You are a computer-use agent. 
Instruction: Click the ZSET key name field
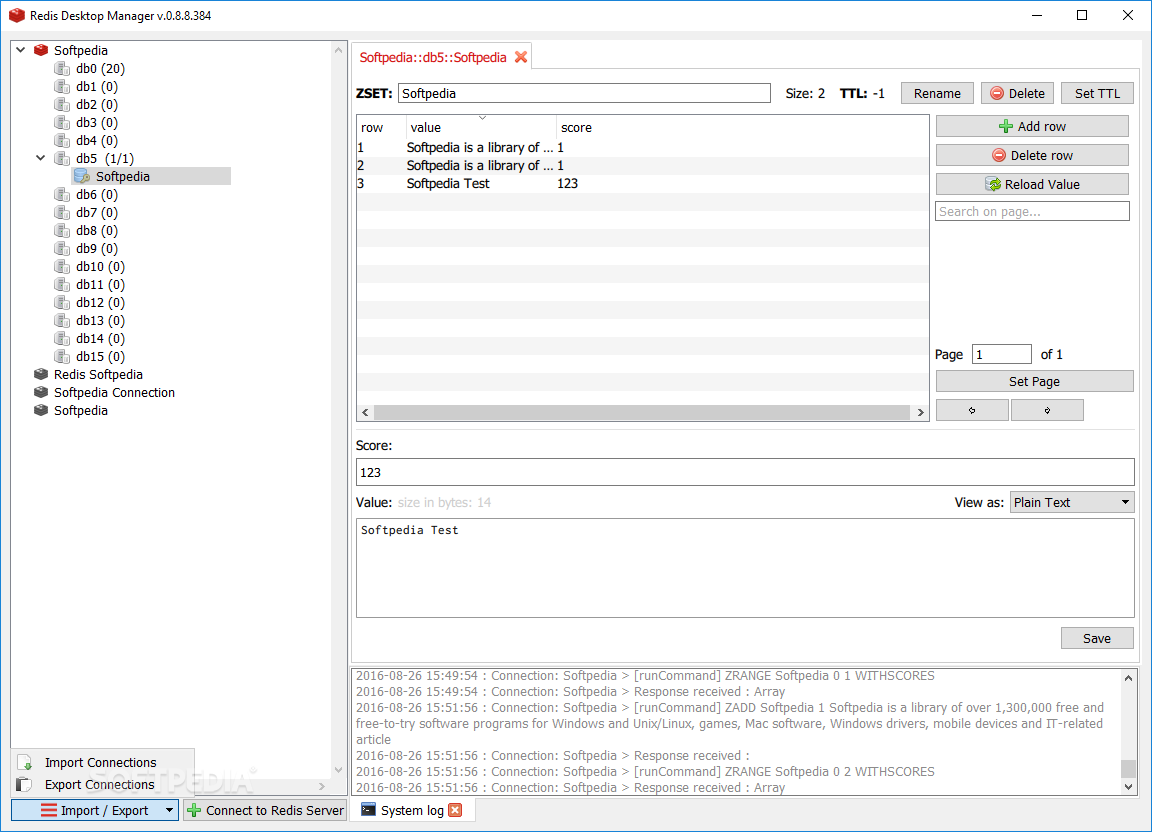pos(584,93)
